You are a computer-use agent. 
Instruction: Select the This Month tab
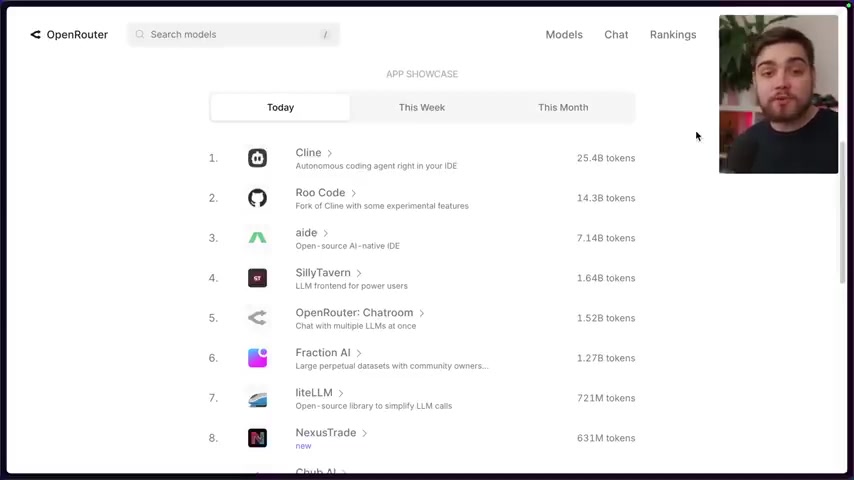point(563,107)
